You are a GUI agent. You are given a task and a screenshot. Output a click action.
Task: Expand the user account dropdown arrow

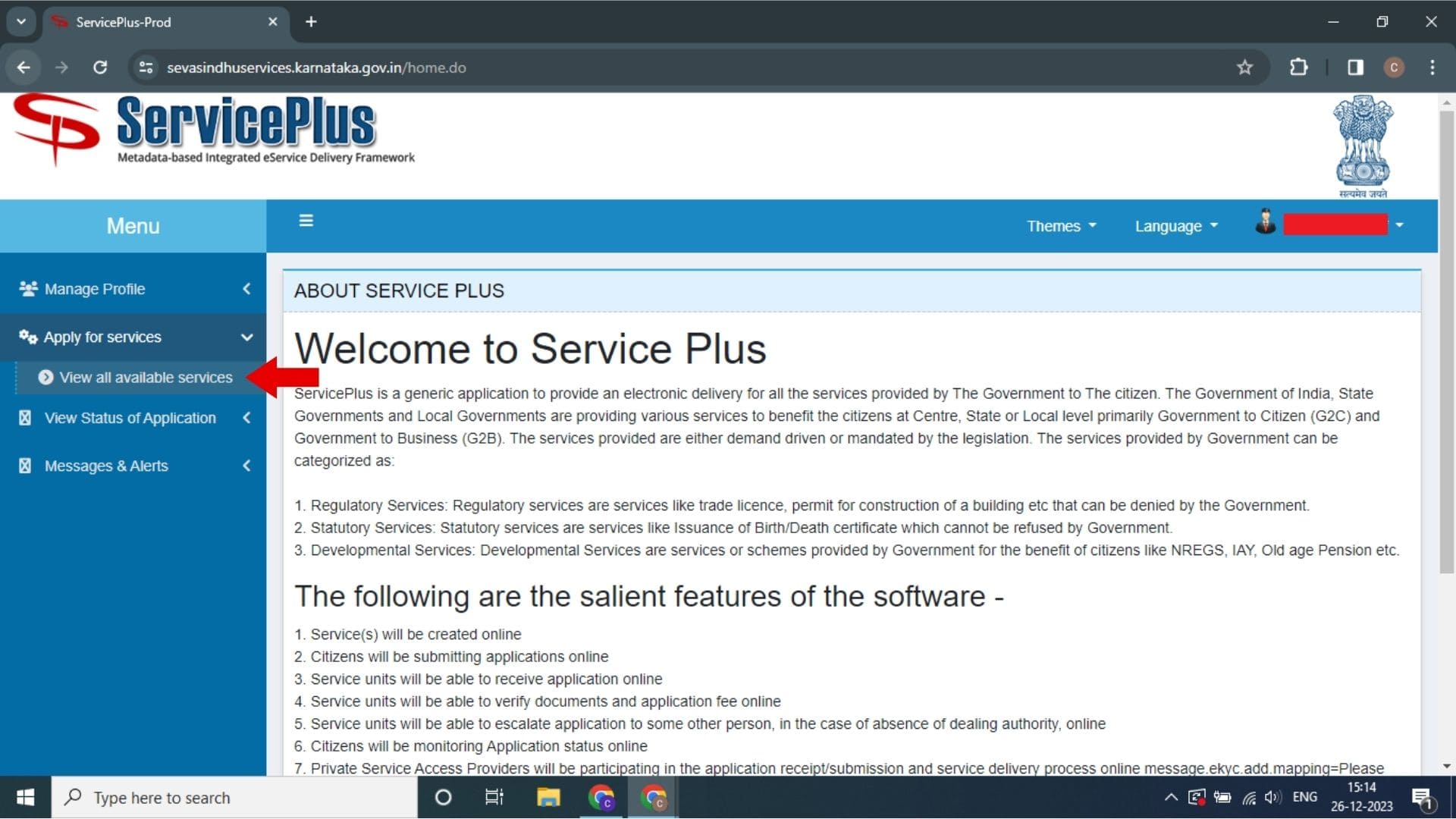coord(1399,225)
